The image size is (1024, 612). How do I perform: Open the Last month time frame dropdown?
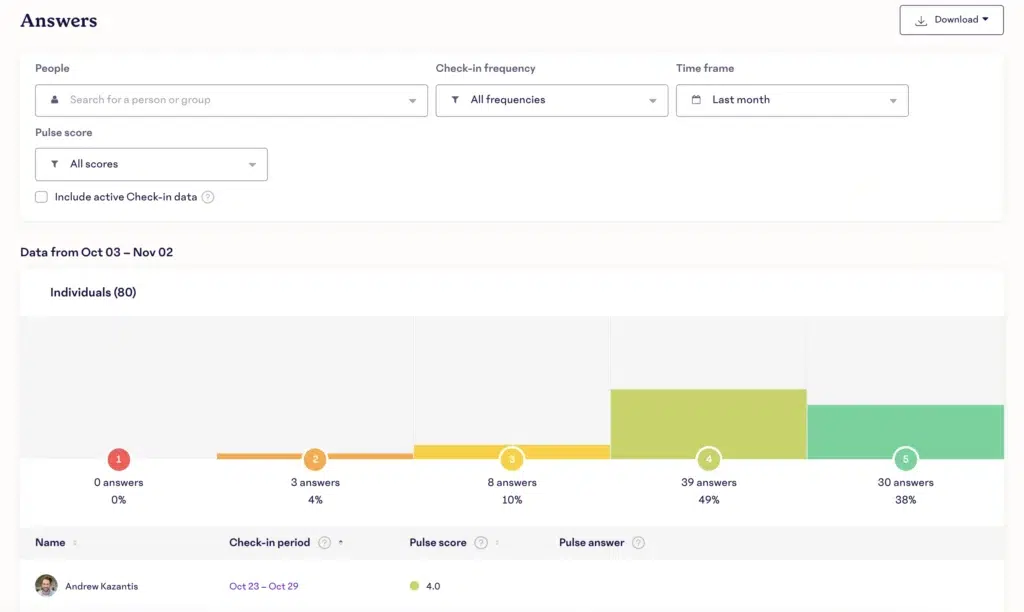pos(791,100)
